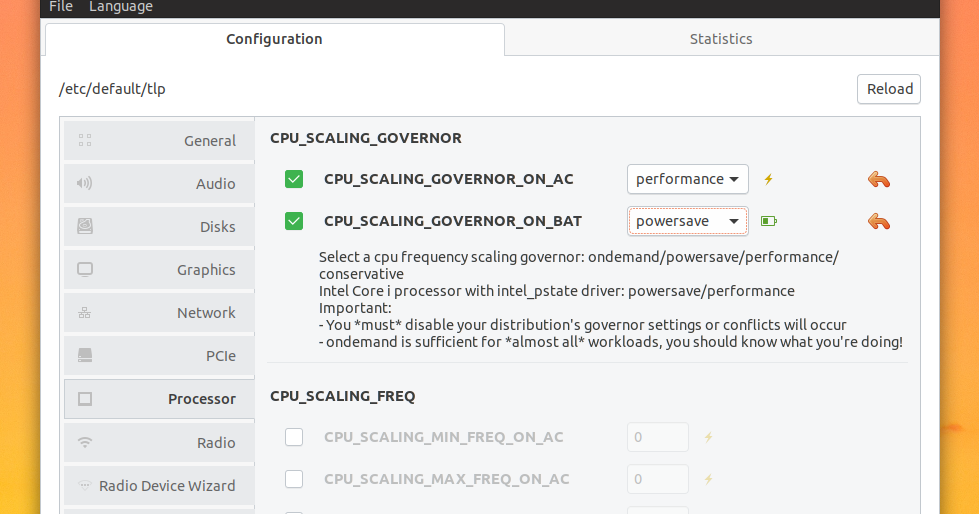Viewport: 979px width, 514px height.
Task: Click the Graphics monitor icon in sidebar
Action: (85, 269)
